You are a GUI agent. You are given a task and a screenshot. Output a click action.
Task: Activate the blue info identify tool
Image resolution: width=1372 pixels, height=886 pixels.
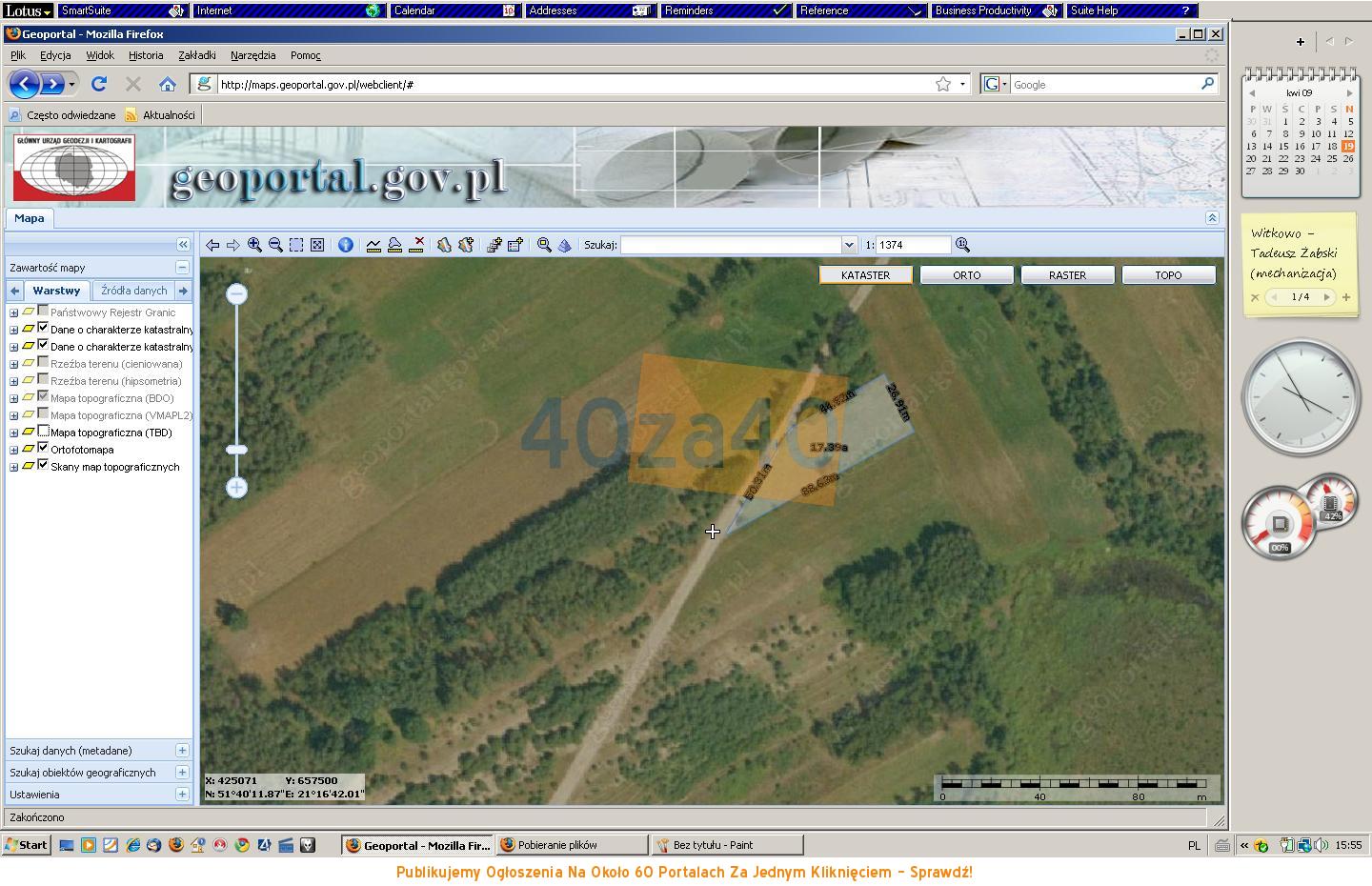click(x=346, y=245)
